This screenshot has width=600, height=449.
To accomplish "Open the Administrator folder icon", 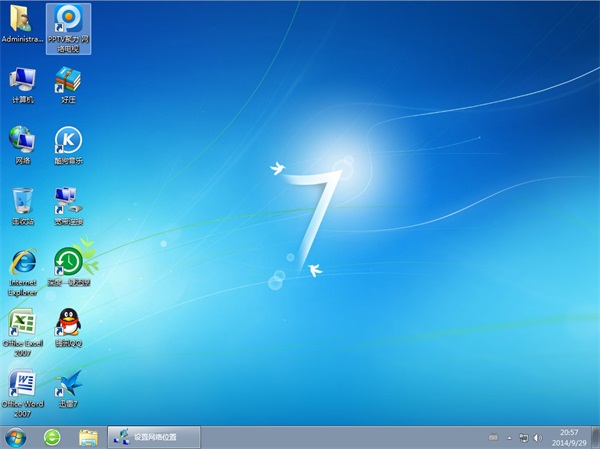I will tap(22, 24).
